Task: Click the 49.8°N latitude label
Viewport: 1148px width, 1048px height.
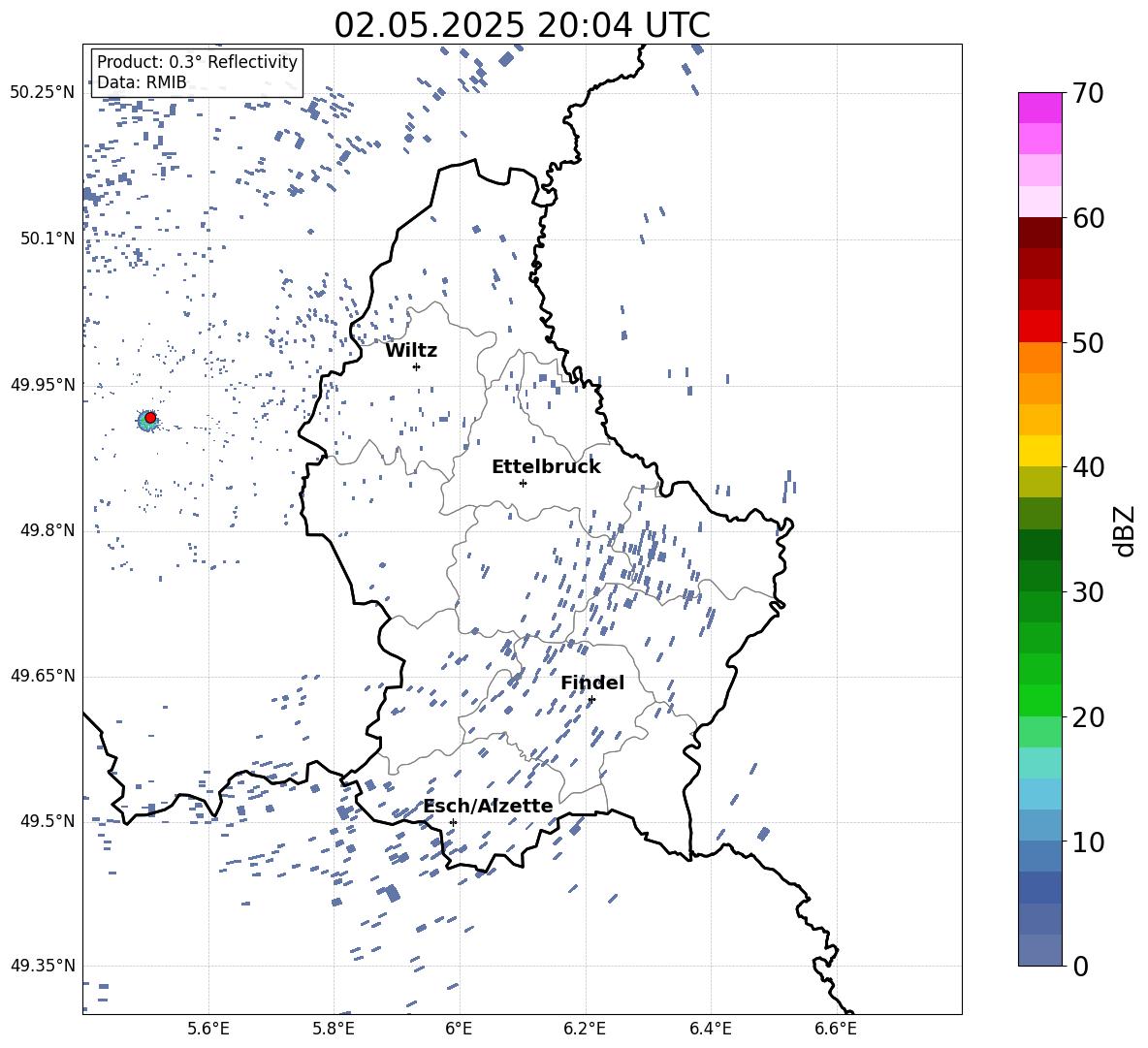Action: tap(48, 530)
